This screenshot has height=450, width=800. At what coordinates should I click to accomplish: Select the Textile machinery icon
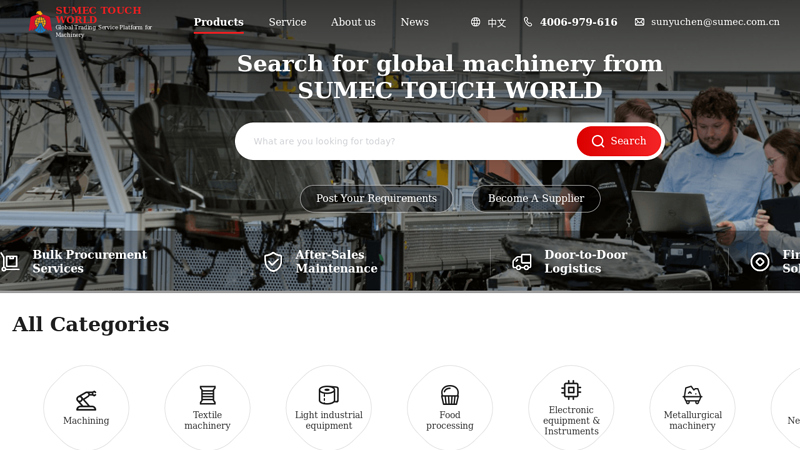pyautogui.click(x=207, y=395)
